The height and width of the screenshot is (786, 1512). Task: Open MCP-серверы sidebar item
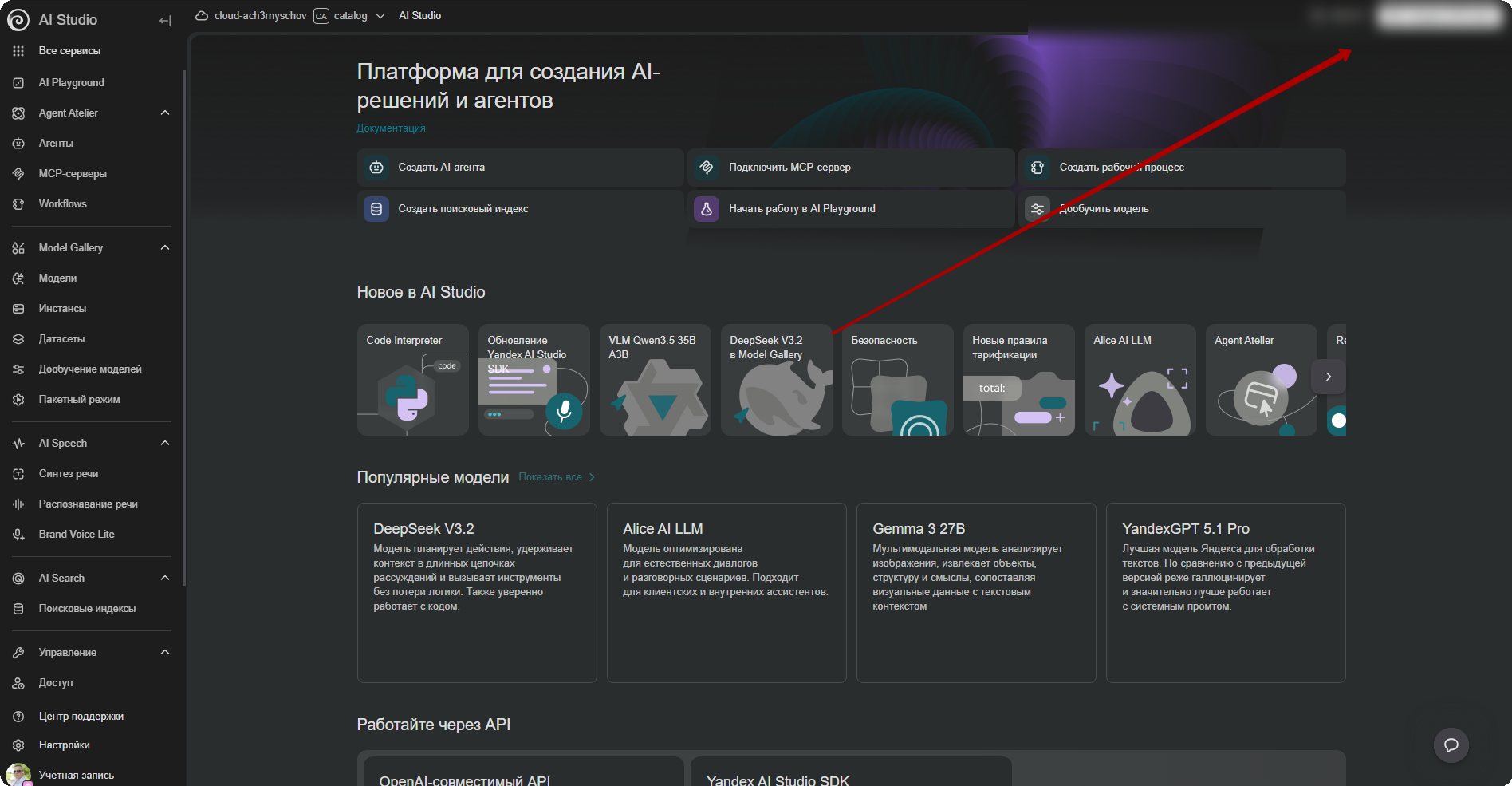92,174
